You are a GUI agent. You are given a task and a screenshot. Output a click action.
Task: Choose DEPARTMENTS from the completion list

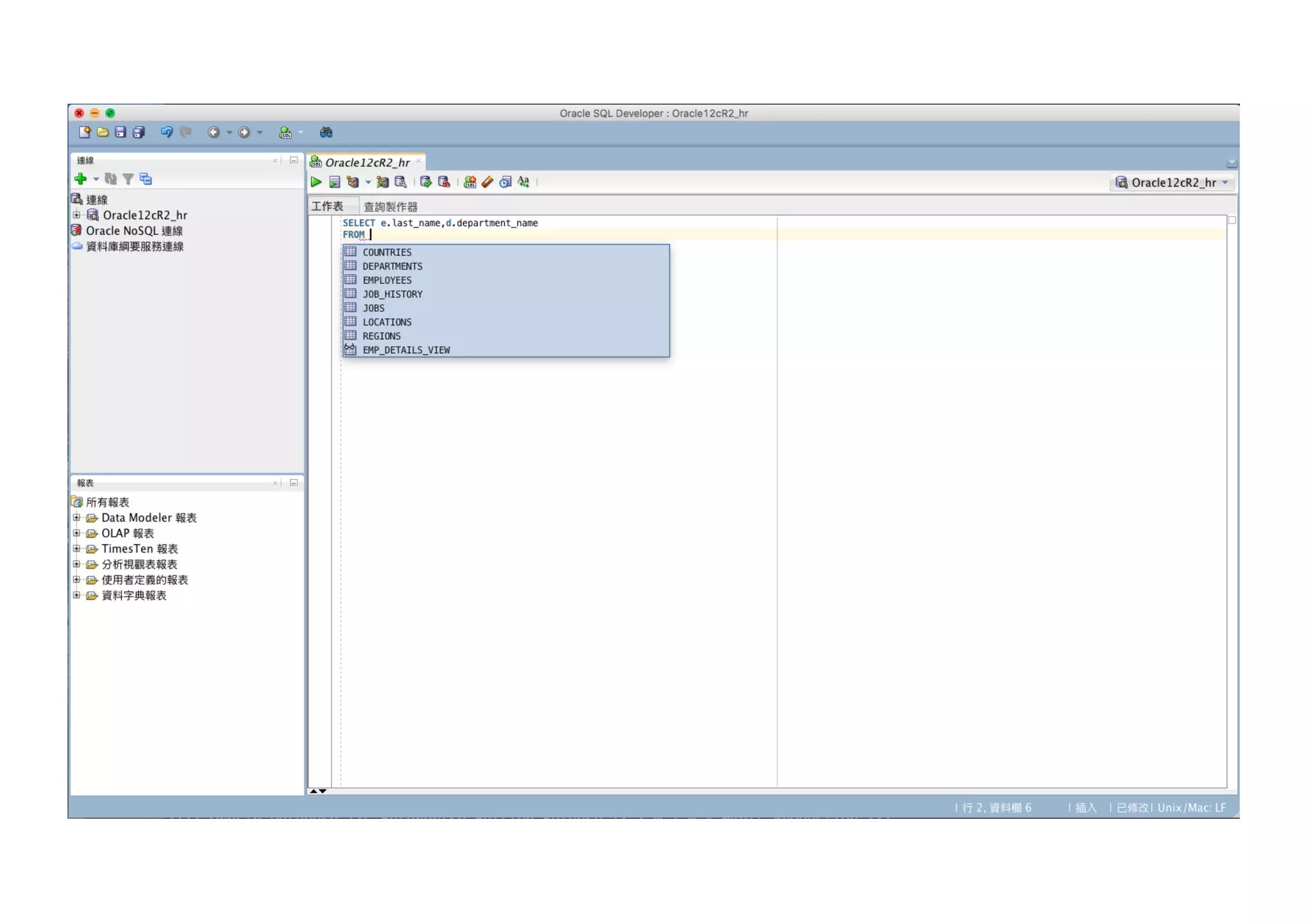coord(506,266)
